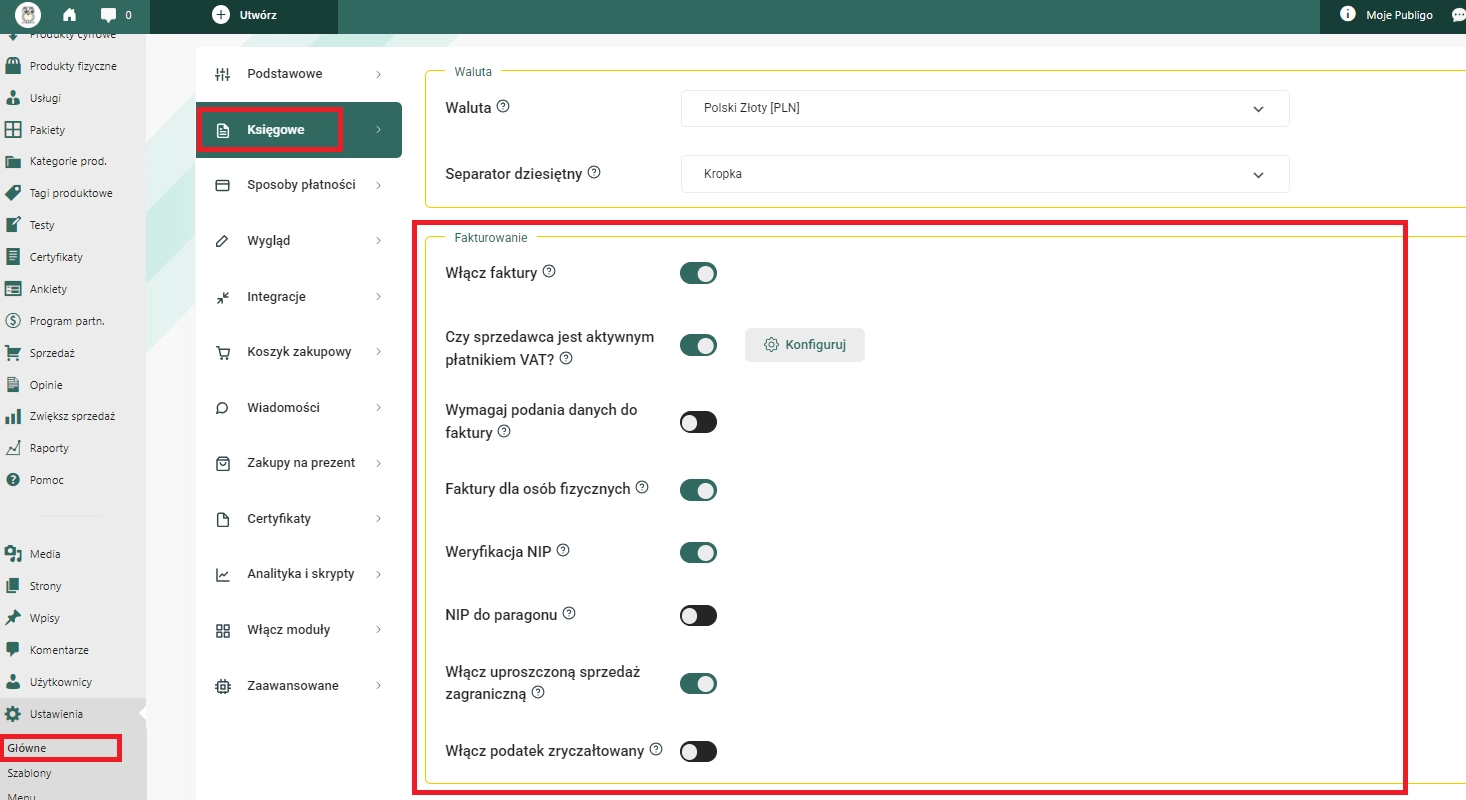
Task: Click the Zwiększ sprzedaż bar chart icon
Action: click(13, 416)
